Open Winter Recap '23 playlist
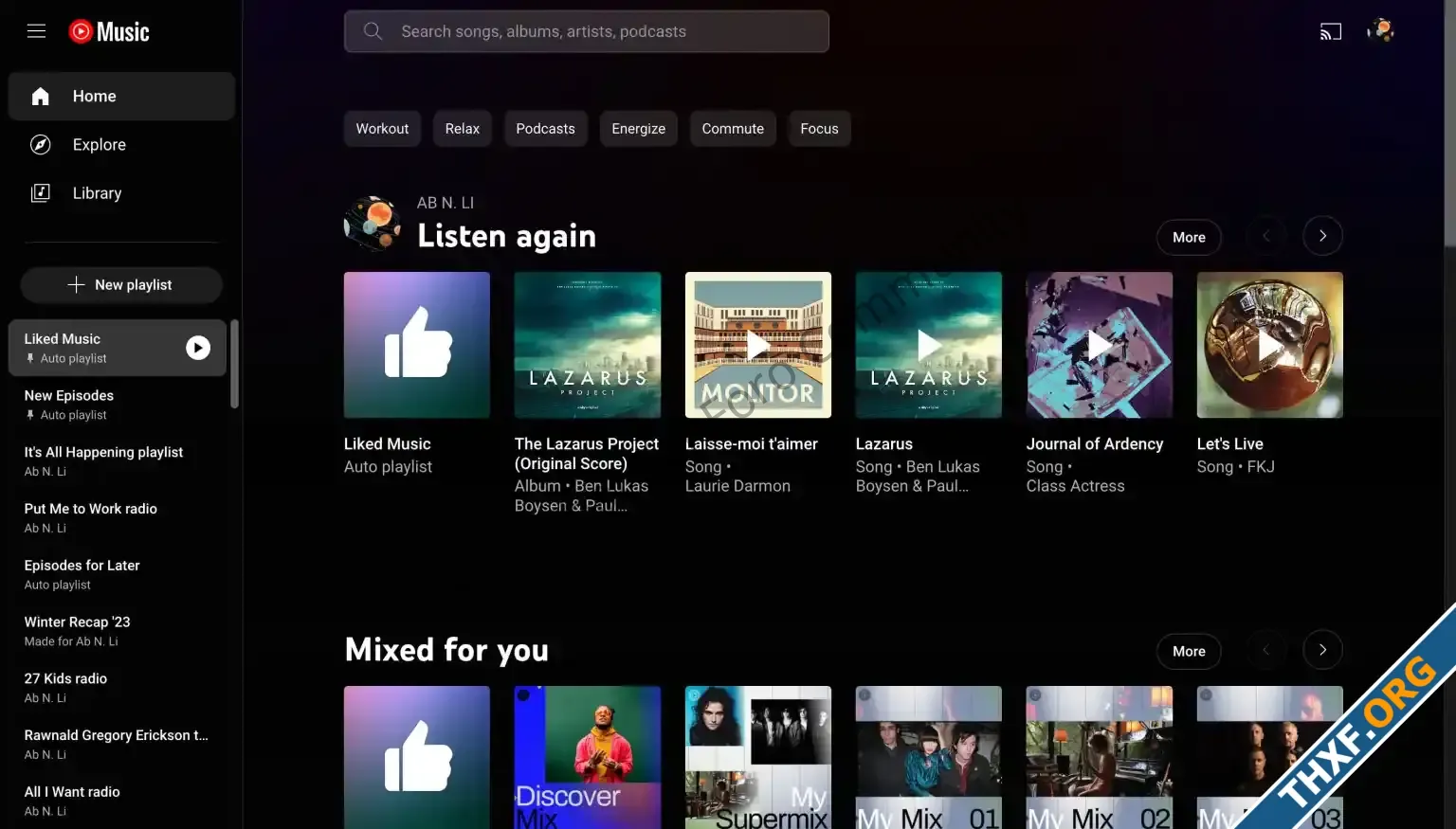Image resolution: width=1456 pixels, height=829 pixels. 118,631
